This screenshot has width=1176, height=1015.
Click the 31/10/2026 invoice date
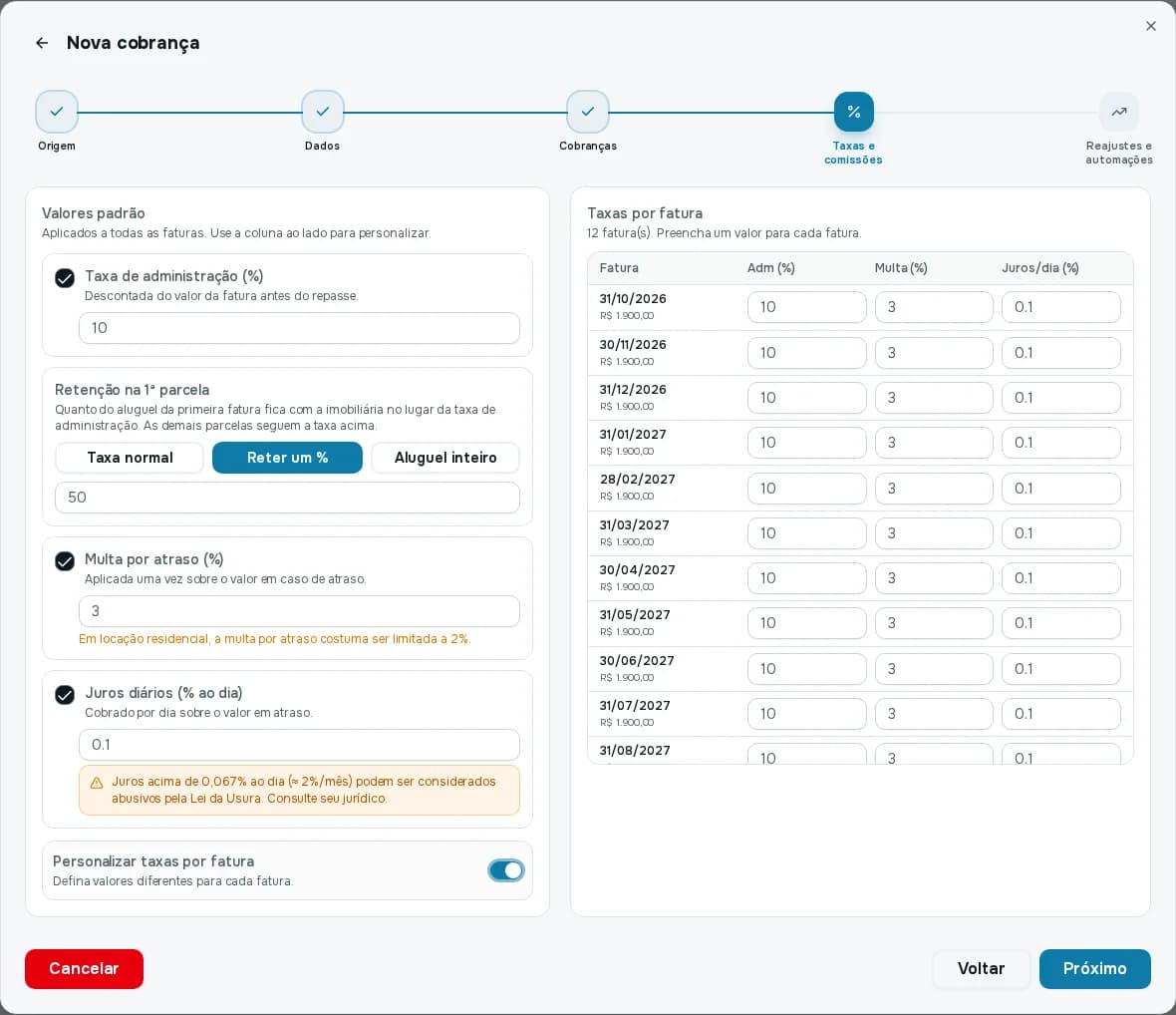coord(633,298)
